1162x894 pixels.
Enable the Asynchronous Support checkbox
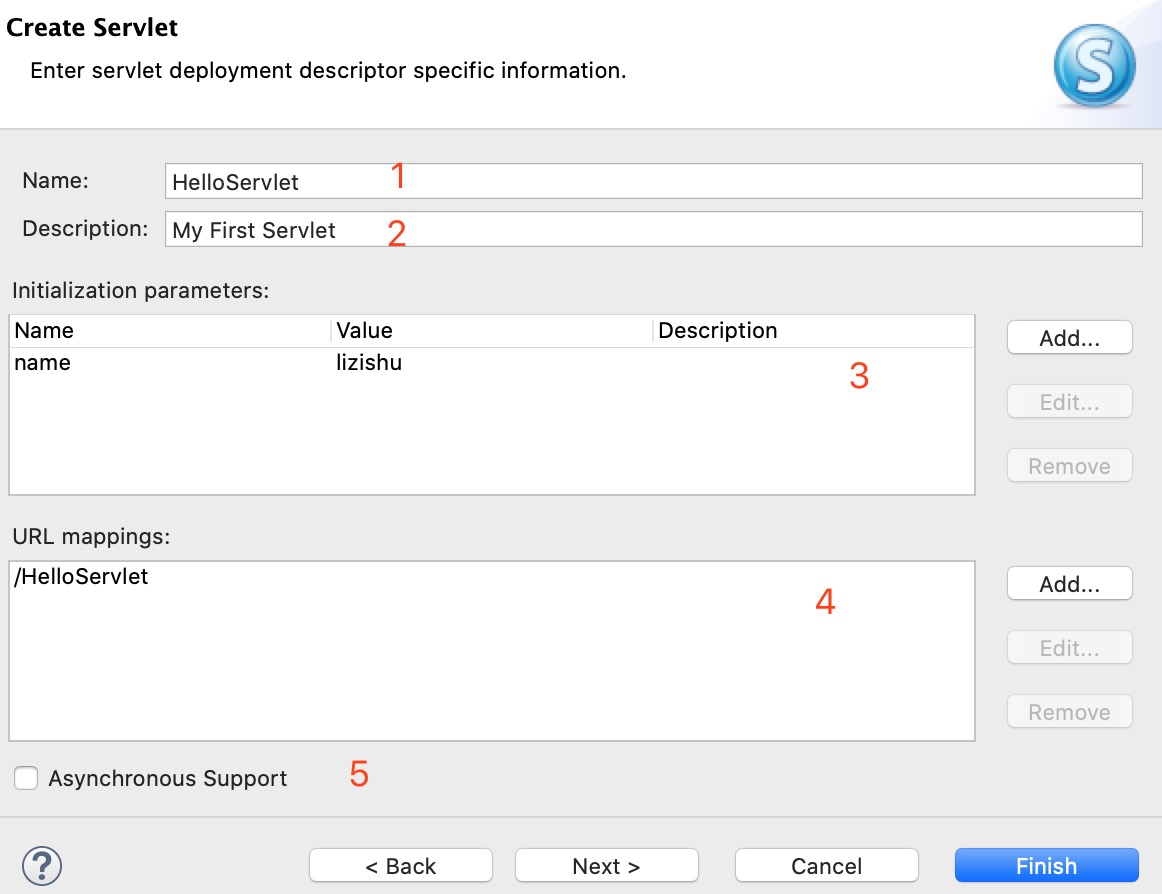coord(27,778)
